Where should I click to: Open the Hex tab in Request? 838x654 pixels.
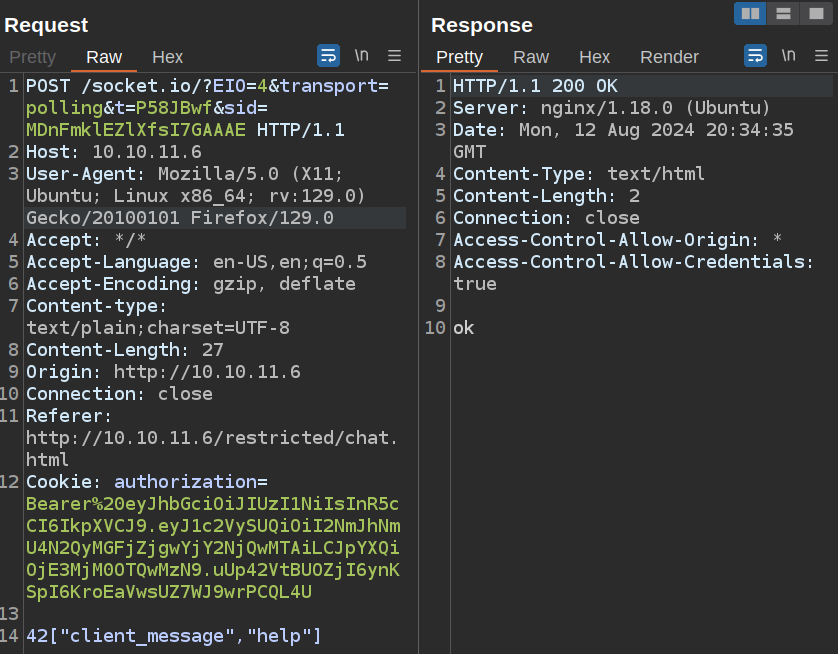pyautogui.click(x=167, y=57)
